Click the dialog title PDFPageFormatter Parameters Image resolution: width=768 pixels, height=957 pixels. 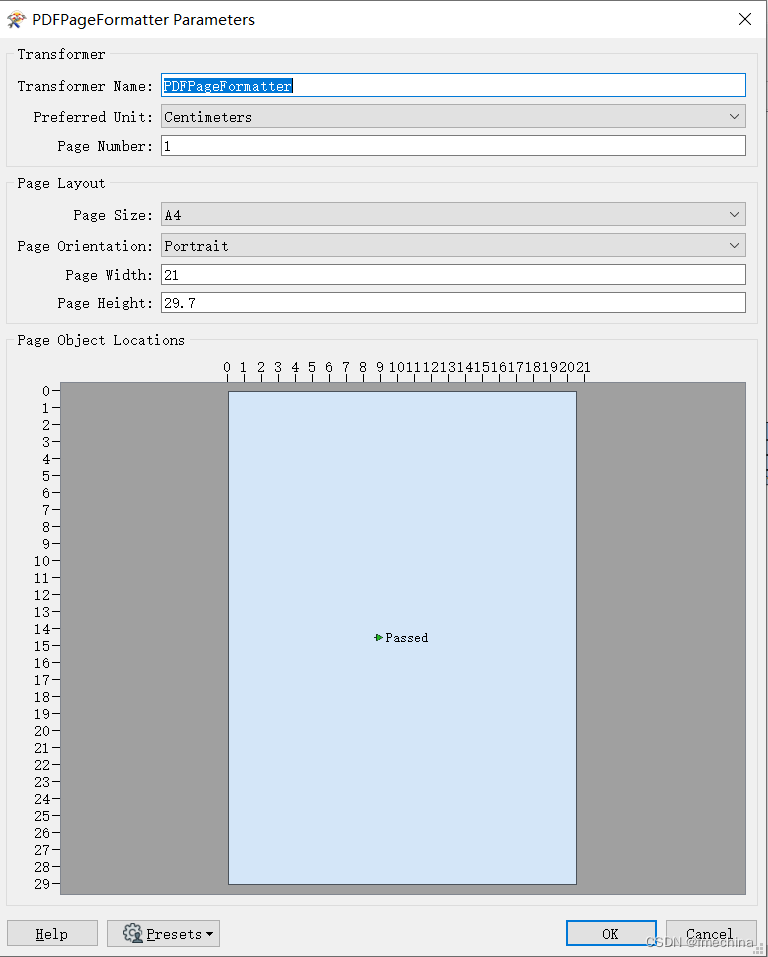(143, 20)
